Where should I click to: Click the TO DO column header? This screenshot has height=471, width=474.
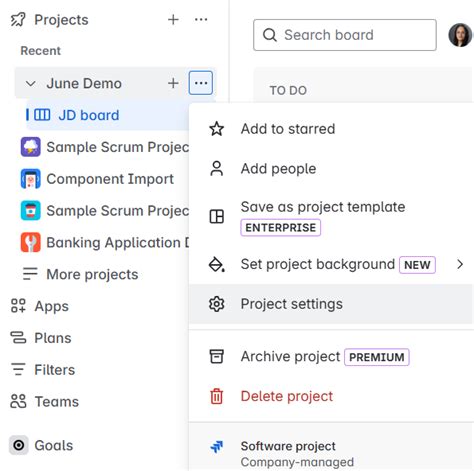(x=288, y=90)
